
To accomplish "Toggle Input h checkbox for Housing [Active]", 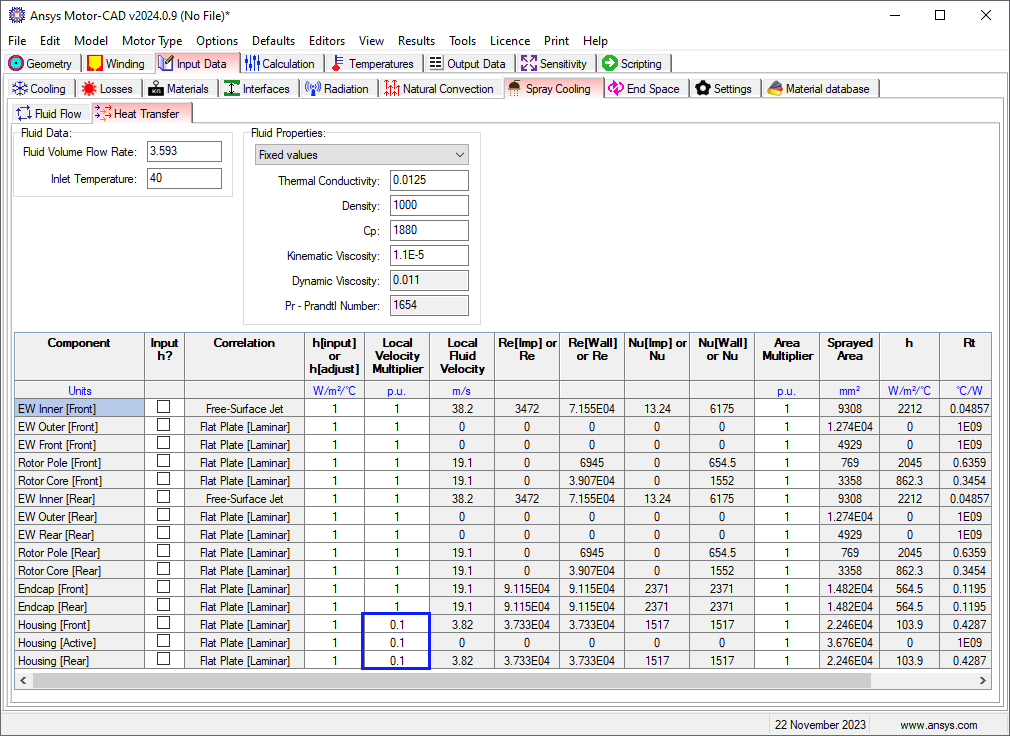I will [163, 642].
